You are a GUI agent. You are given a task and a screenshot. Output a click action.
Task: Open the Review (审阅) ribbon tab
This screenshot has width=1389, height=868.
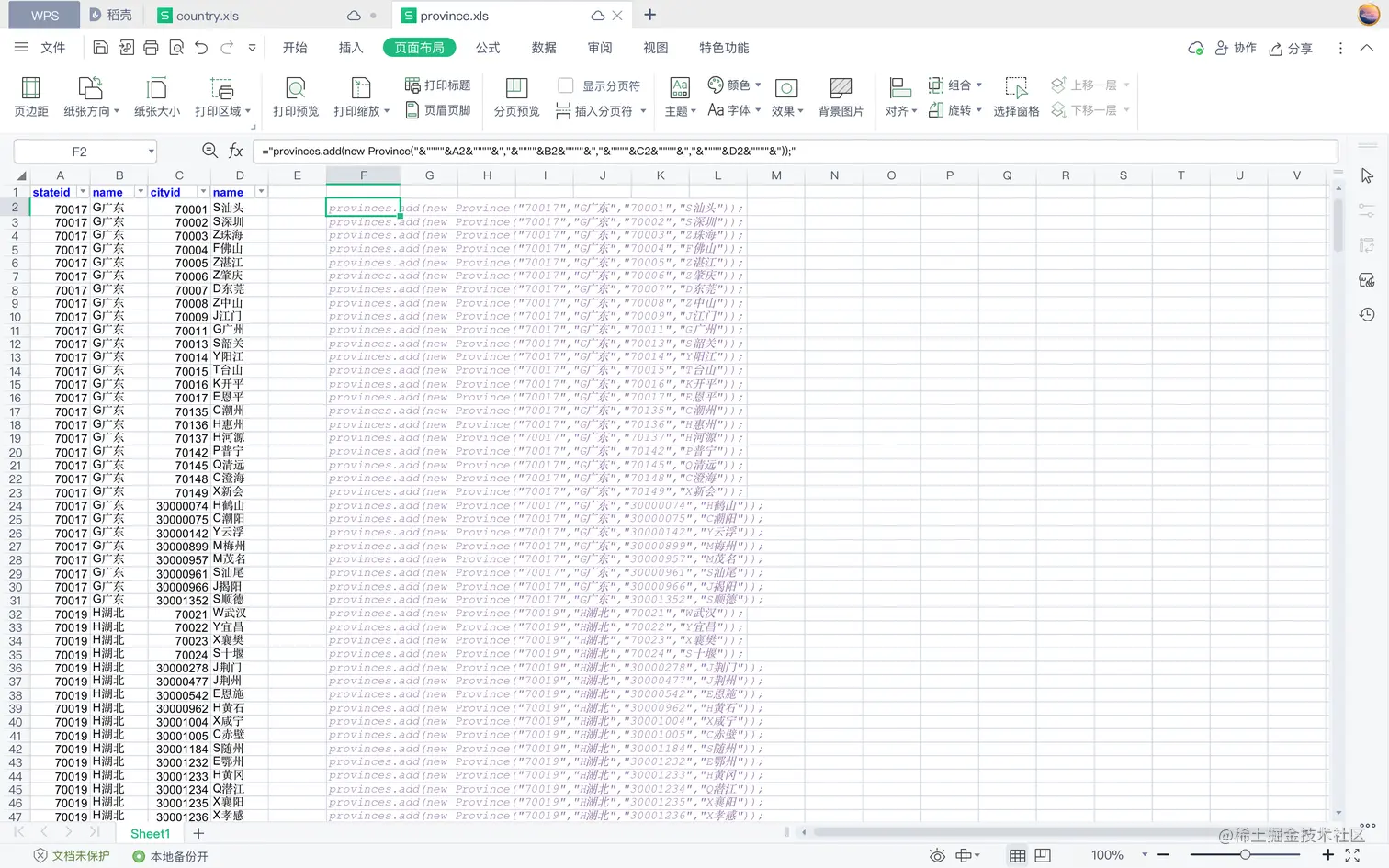(600, 48)
